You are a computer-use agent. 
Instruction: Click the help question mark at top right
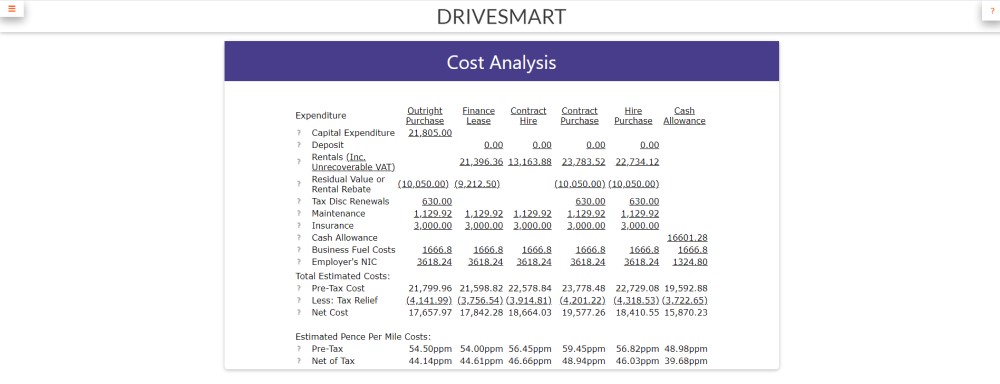[x=992, y=11]
